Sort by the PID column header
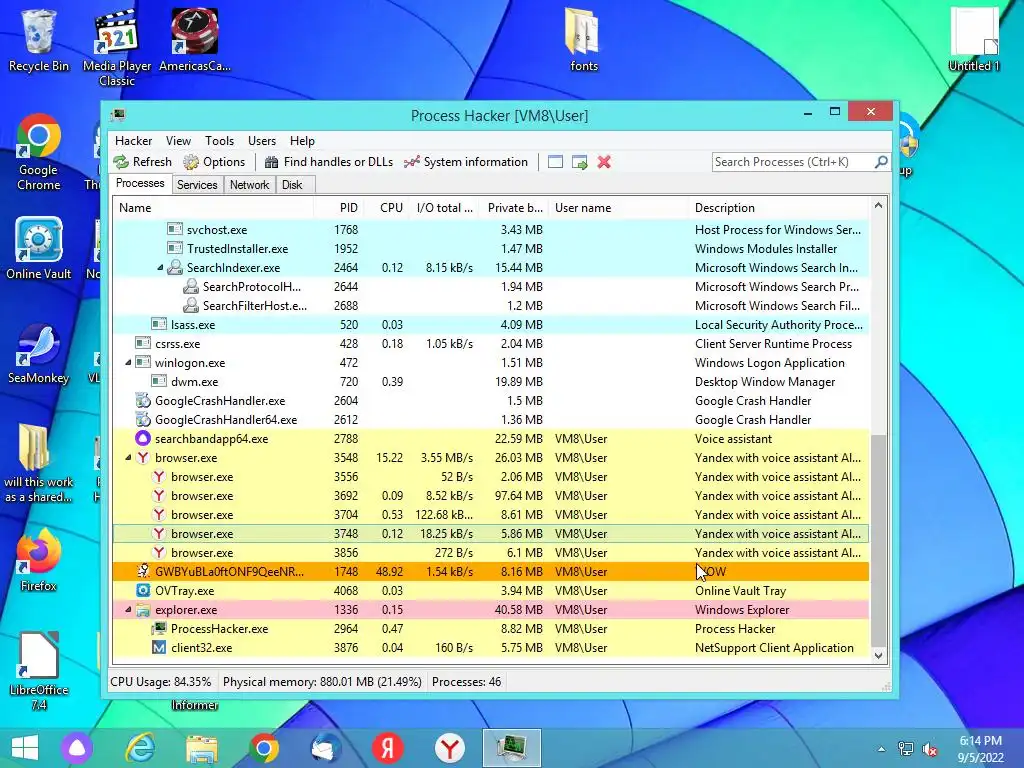Viewport: 1024px width, 768px height. [x=338, y=208]
